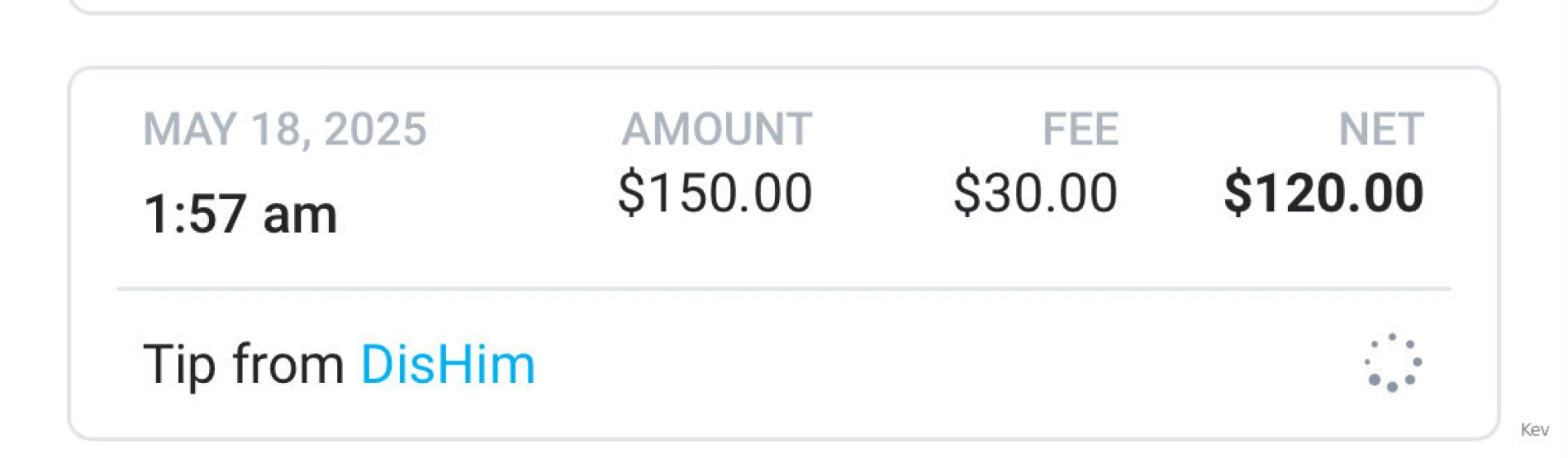Click the AMOUNT column header
The height and width of the screenshot is (458, 1568).
pos(716,129)
